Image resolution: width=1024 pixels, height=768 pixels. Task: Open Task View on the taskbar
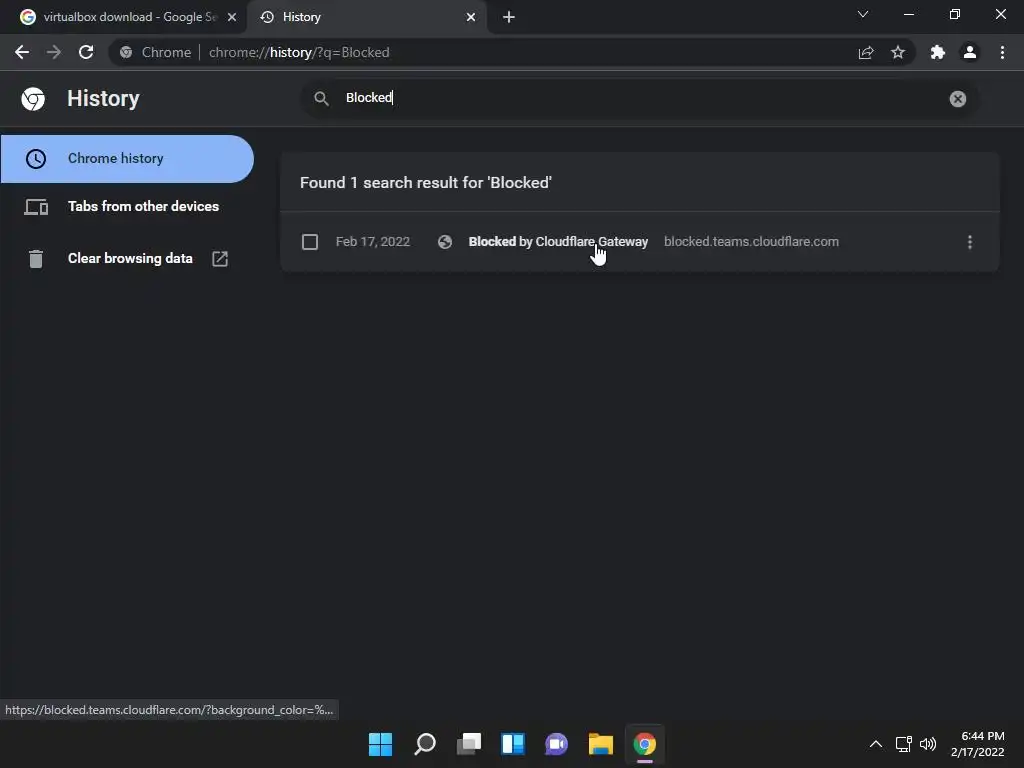469,744
